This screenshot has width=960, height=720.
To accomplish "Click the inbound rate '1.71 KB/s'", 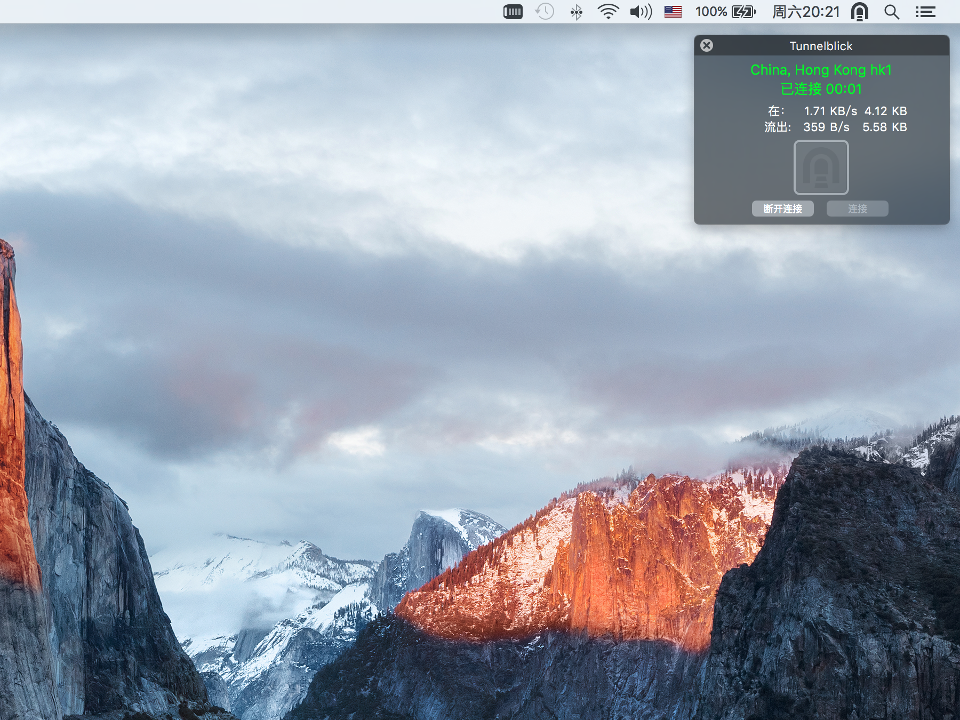I will pos(830,111).
